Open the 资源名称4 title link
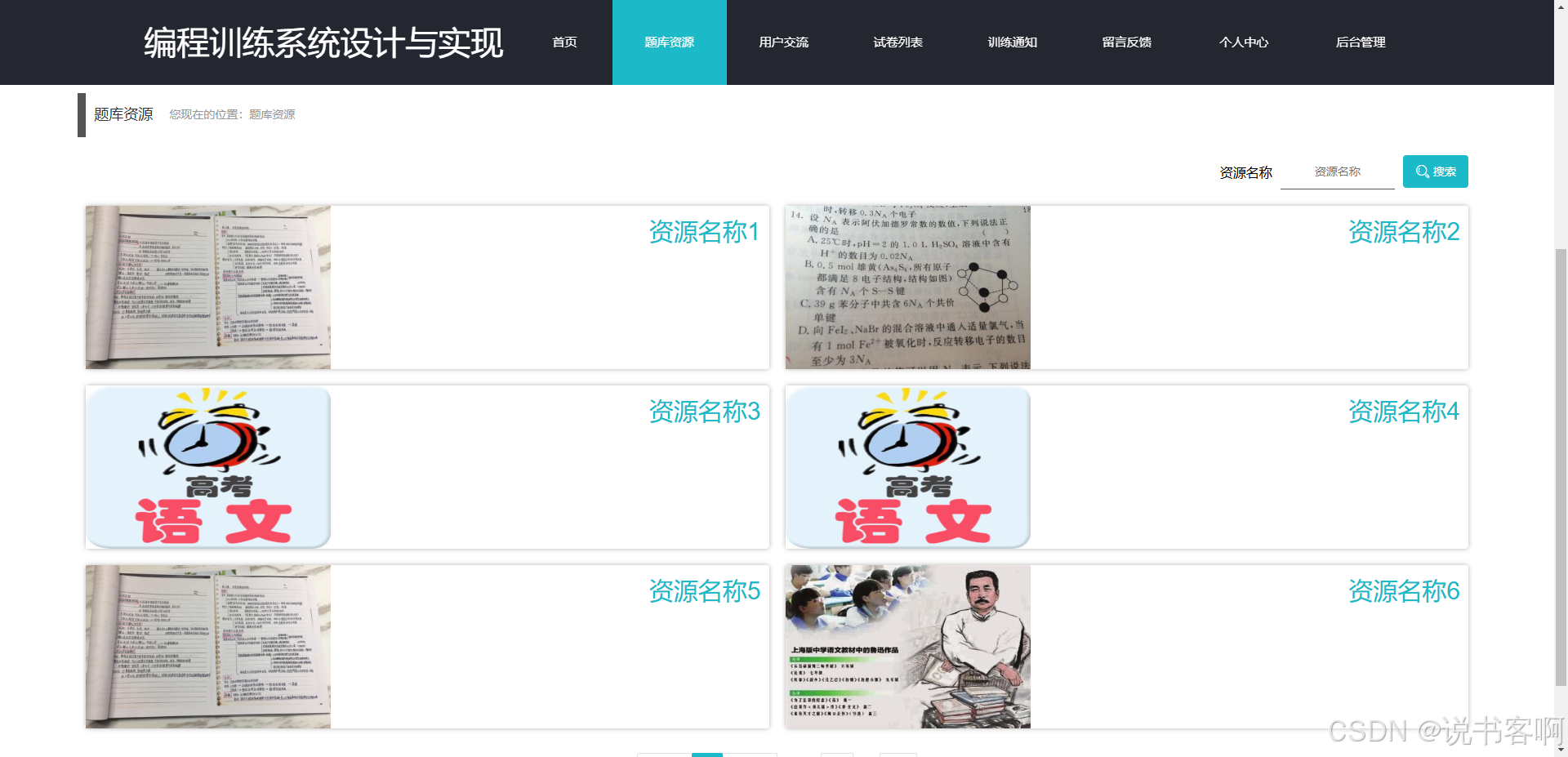Viewport: 1568px width, 757px height. (x=1404, y=412)
